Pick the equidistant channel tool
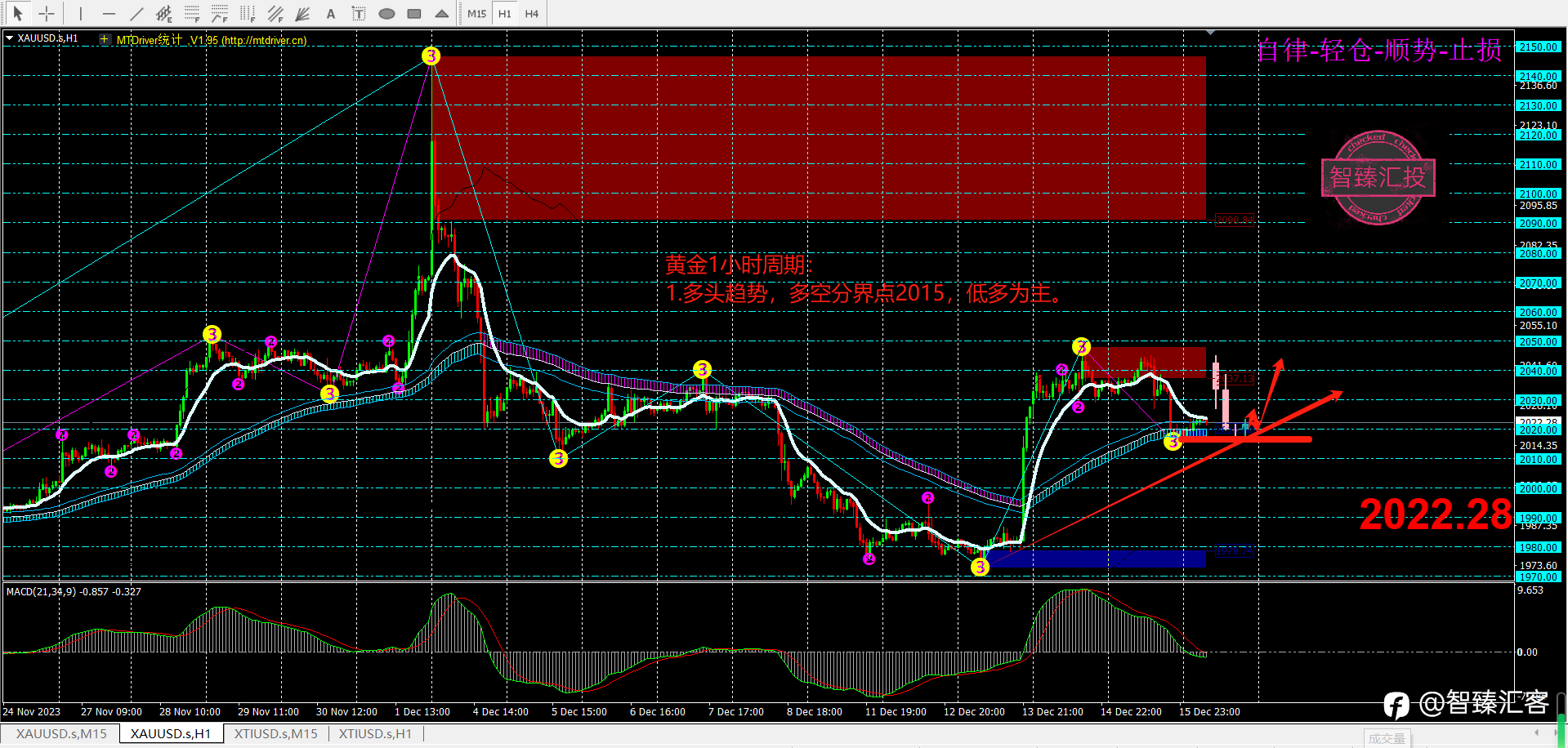 [x=164, y=13]
